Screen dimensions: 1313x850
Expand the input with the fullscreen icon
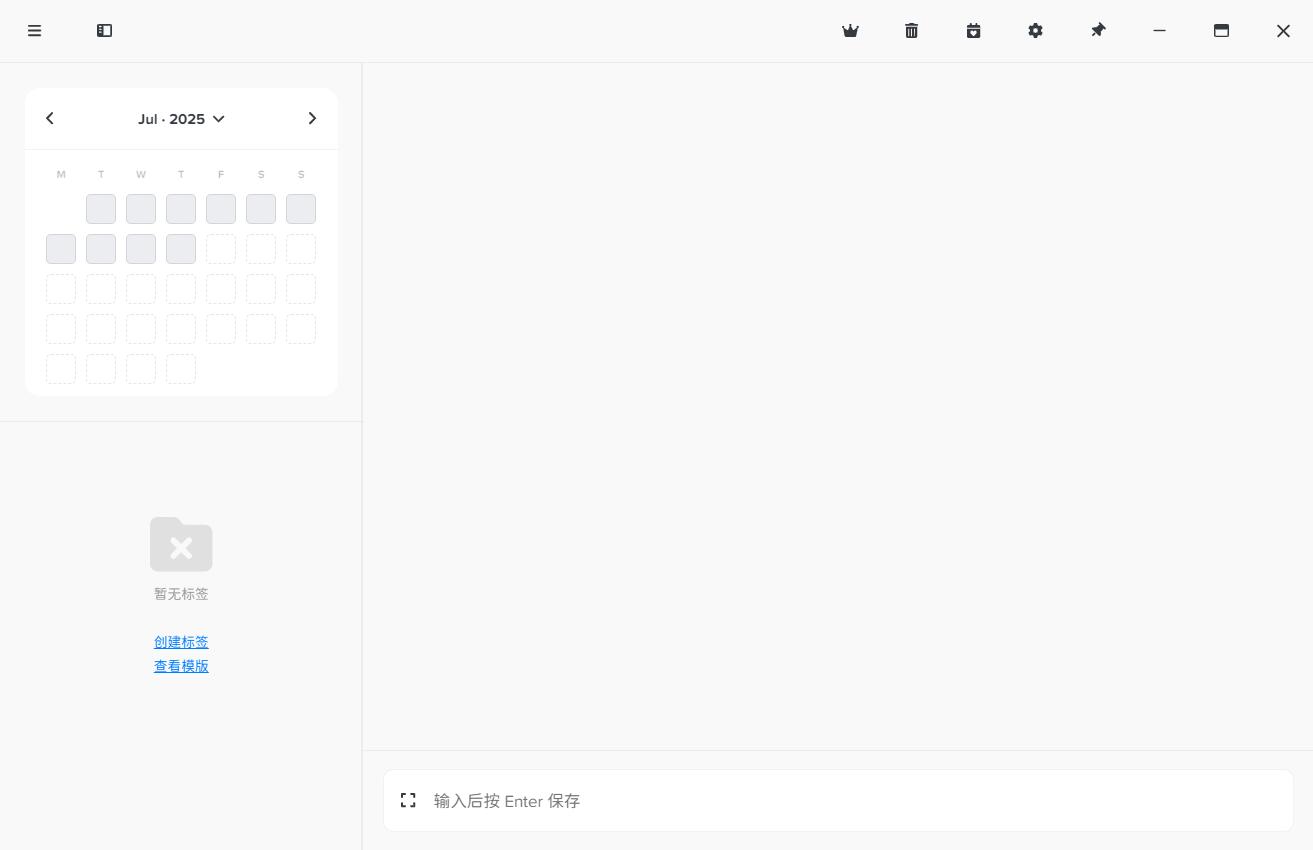click(x=408, y=800)
